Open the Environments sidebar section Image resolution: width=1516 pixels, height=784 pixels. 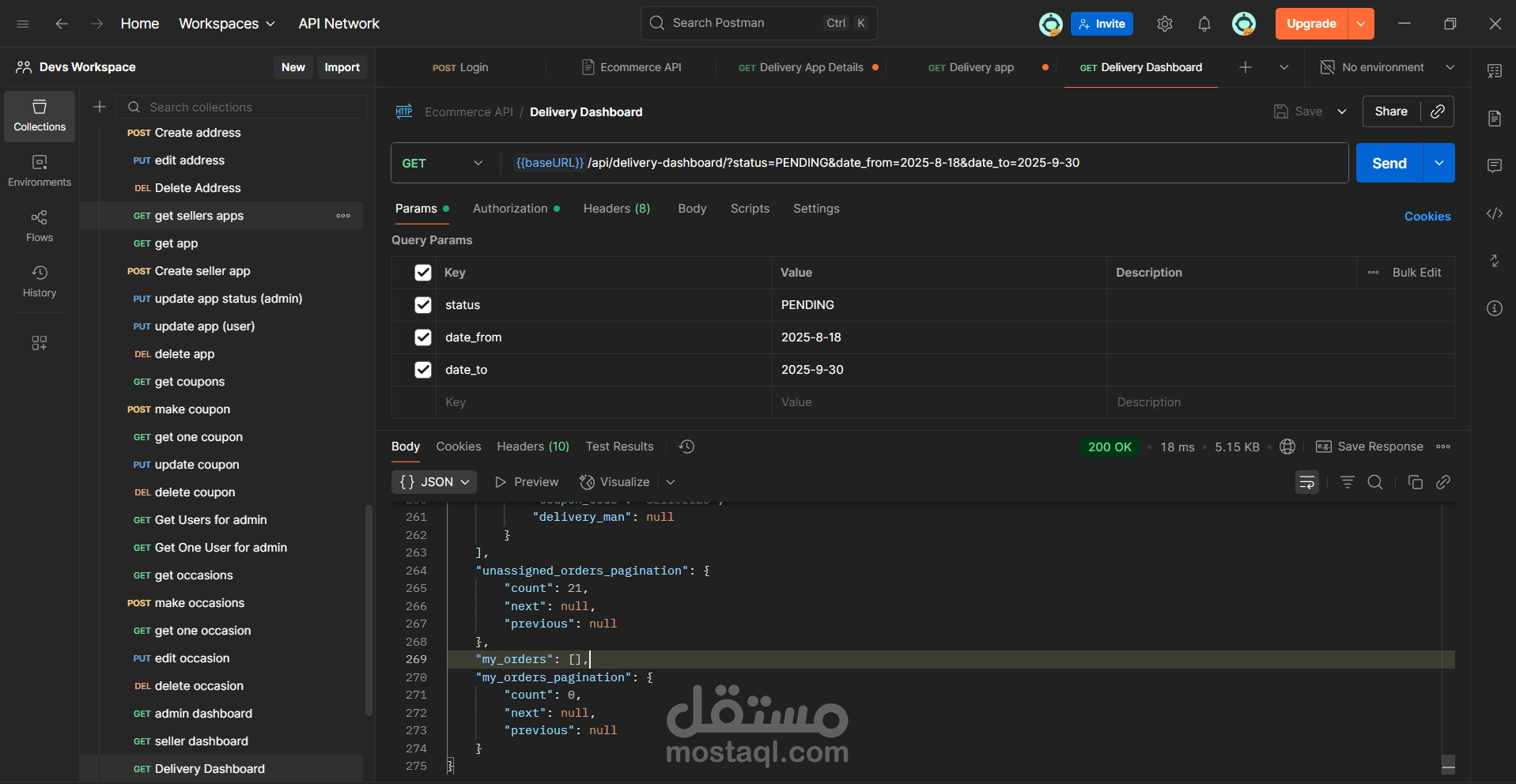click(40, 171)
